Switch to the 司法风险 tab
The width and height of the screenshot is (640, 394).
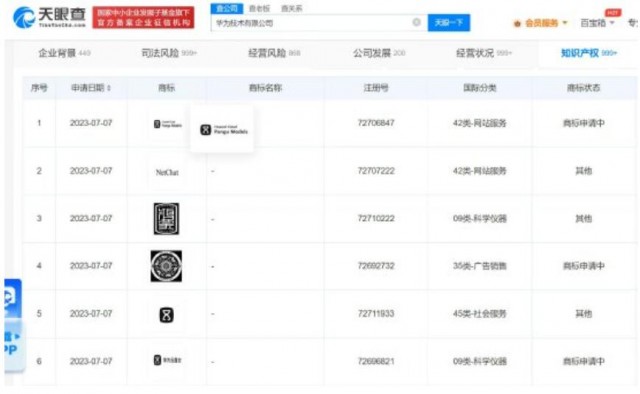[169, 53]
